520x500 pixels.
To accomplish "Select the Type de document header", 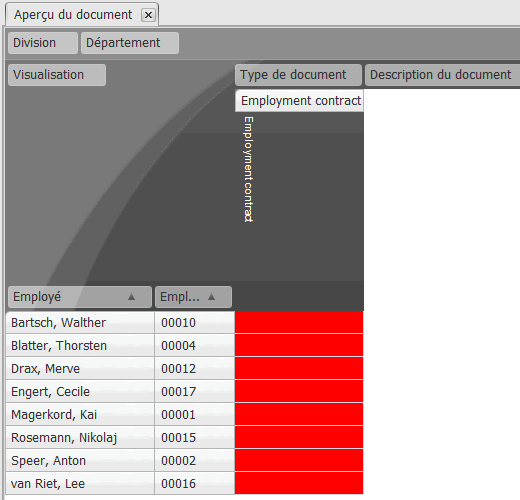I will tap(298, 75).
